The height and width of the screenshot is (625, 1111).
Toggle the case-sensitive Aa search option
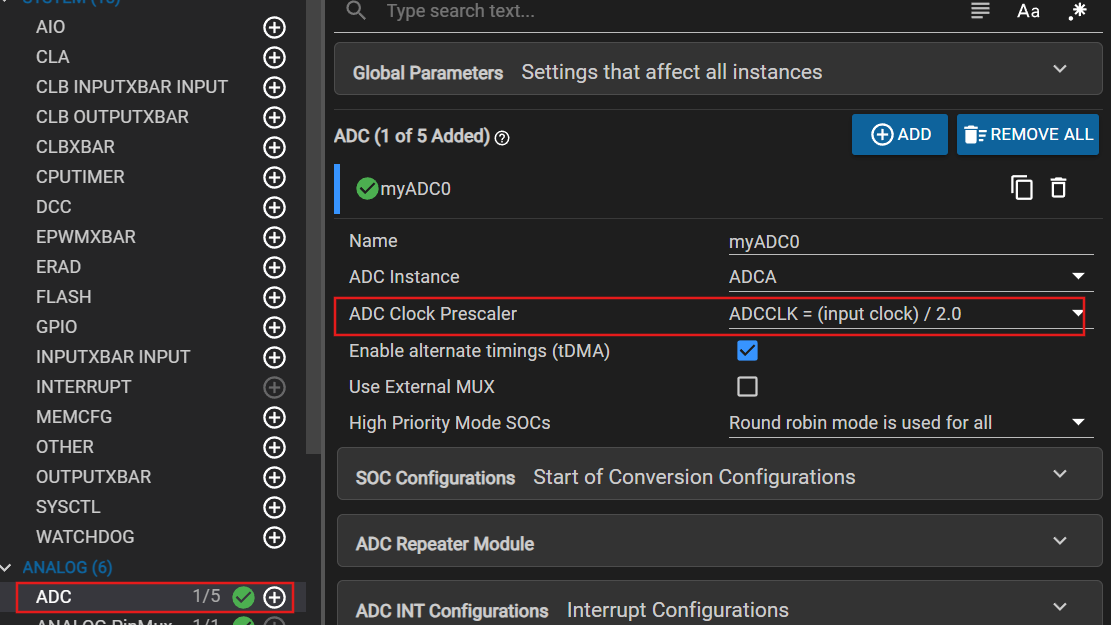click(x=1028, y=11)
